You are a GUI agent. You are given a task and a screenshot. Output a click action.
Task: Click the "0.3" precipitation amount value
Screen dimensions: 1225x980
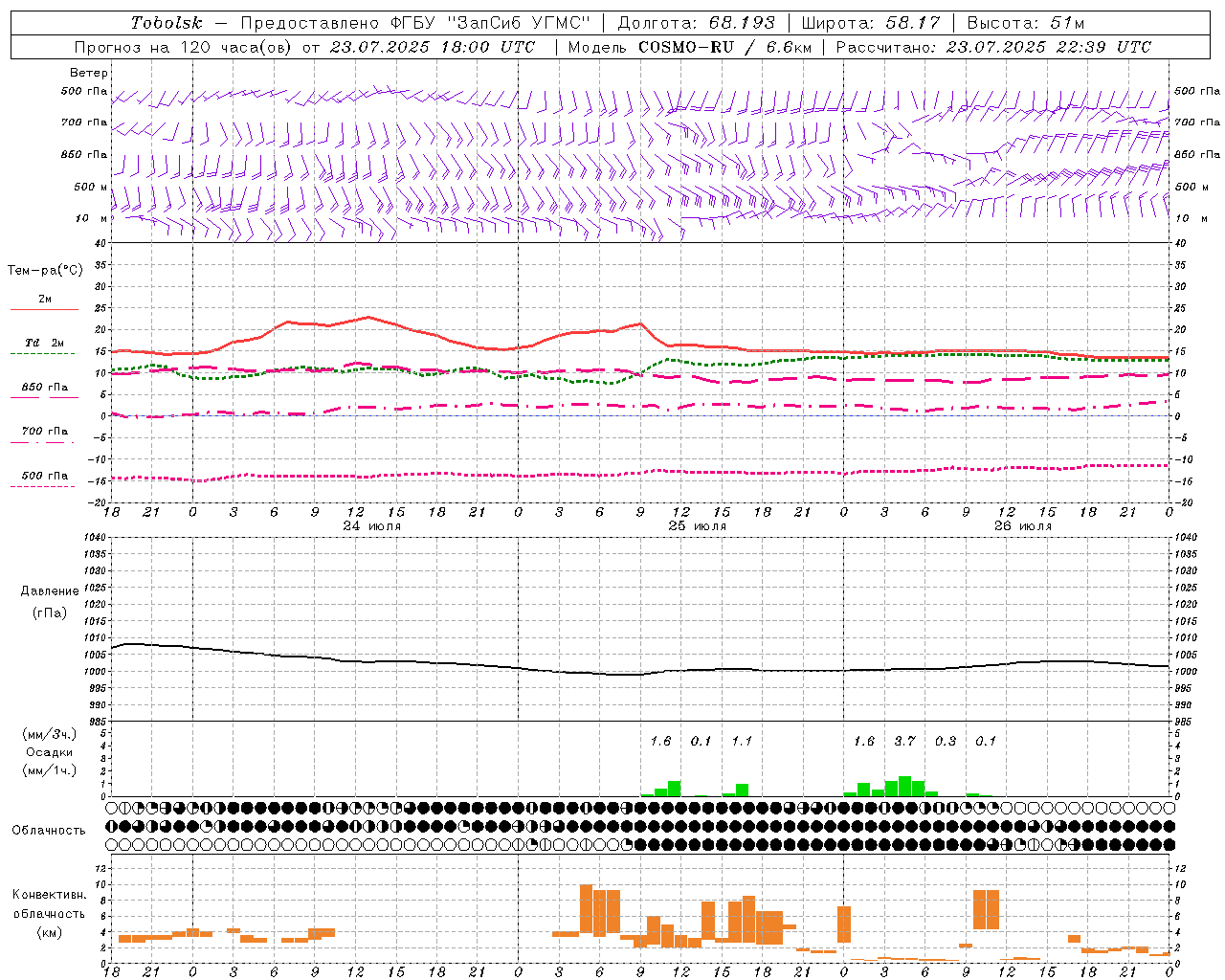point(946,741)
